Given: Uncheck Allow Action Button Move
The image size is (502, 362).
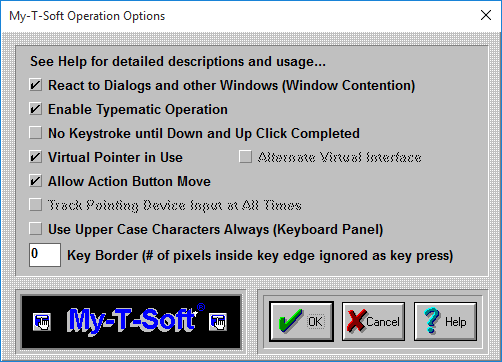Looking at the screenshot, I should (x=35, y=181).
